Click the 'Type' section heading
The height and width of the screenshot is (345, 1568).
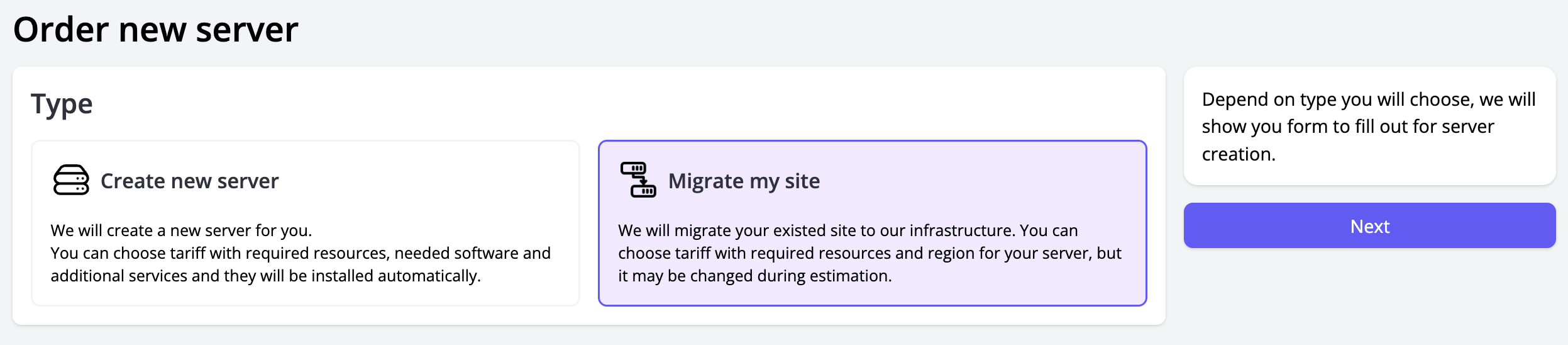coord(62,104)
